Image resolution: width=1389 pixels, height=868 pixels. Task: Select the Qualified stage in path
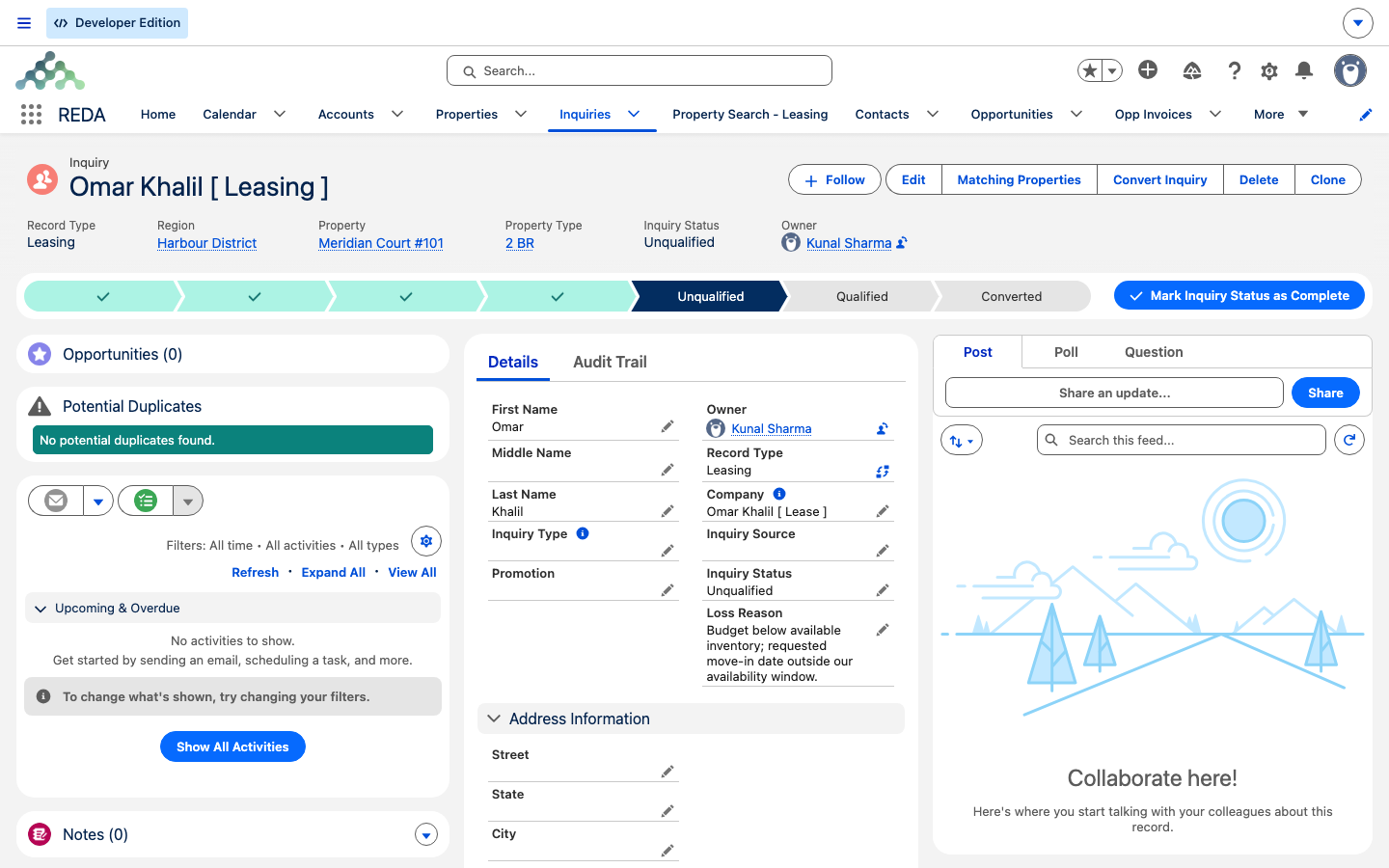(862, 296)
